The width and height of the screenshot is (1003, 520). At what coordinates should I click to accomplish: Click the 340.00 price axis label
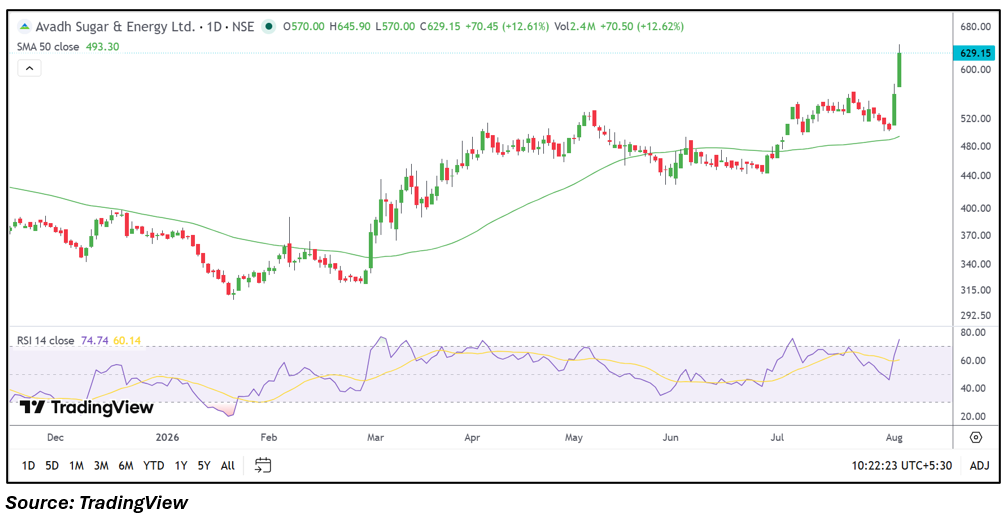click(975, 264)
